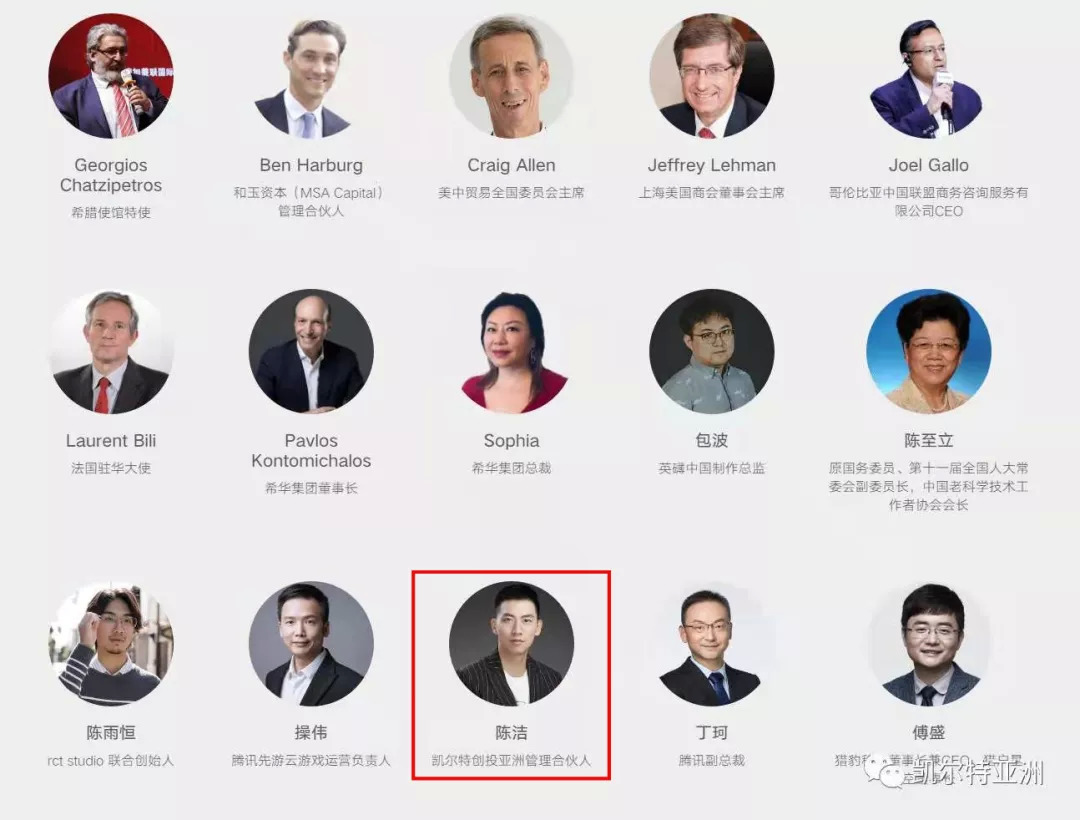Click 操伟's headshot
The height and width of the screenshot is (820, 1080).
click(311, 643)
